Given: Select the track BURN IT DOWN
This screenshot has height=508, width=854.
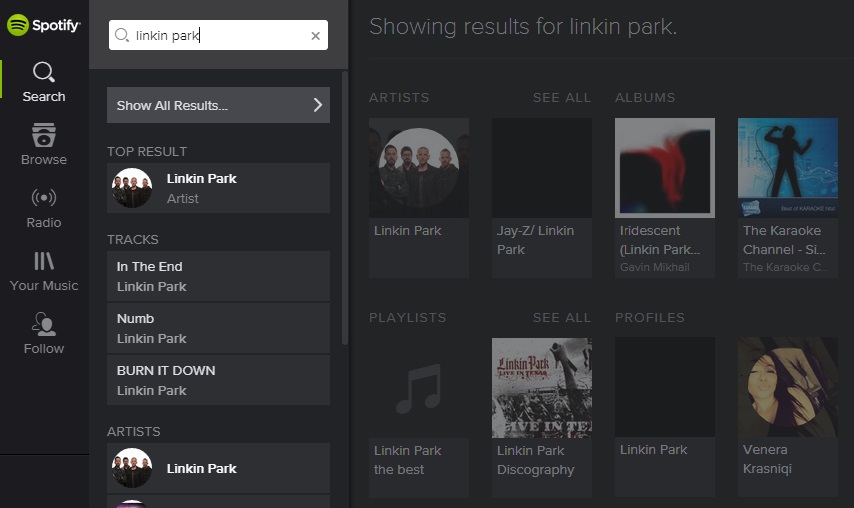Looking at the screenshot, I should click(218, 380).
